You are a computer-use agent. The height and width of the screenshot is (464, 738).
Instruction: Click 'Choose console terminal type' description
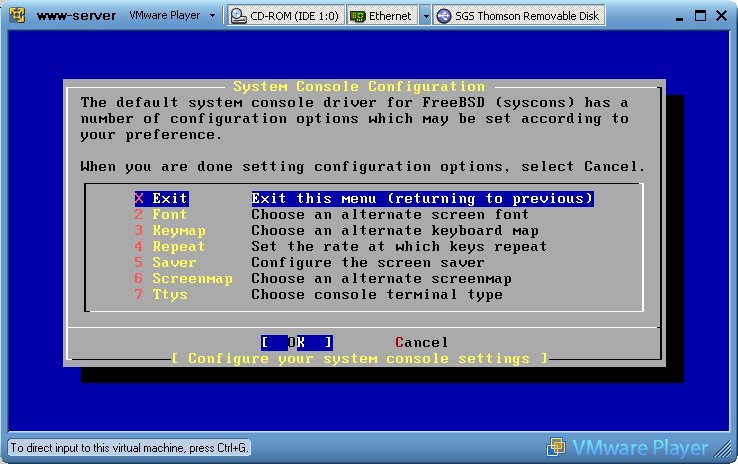[377, 295]
